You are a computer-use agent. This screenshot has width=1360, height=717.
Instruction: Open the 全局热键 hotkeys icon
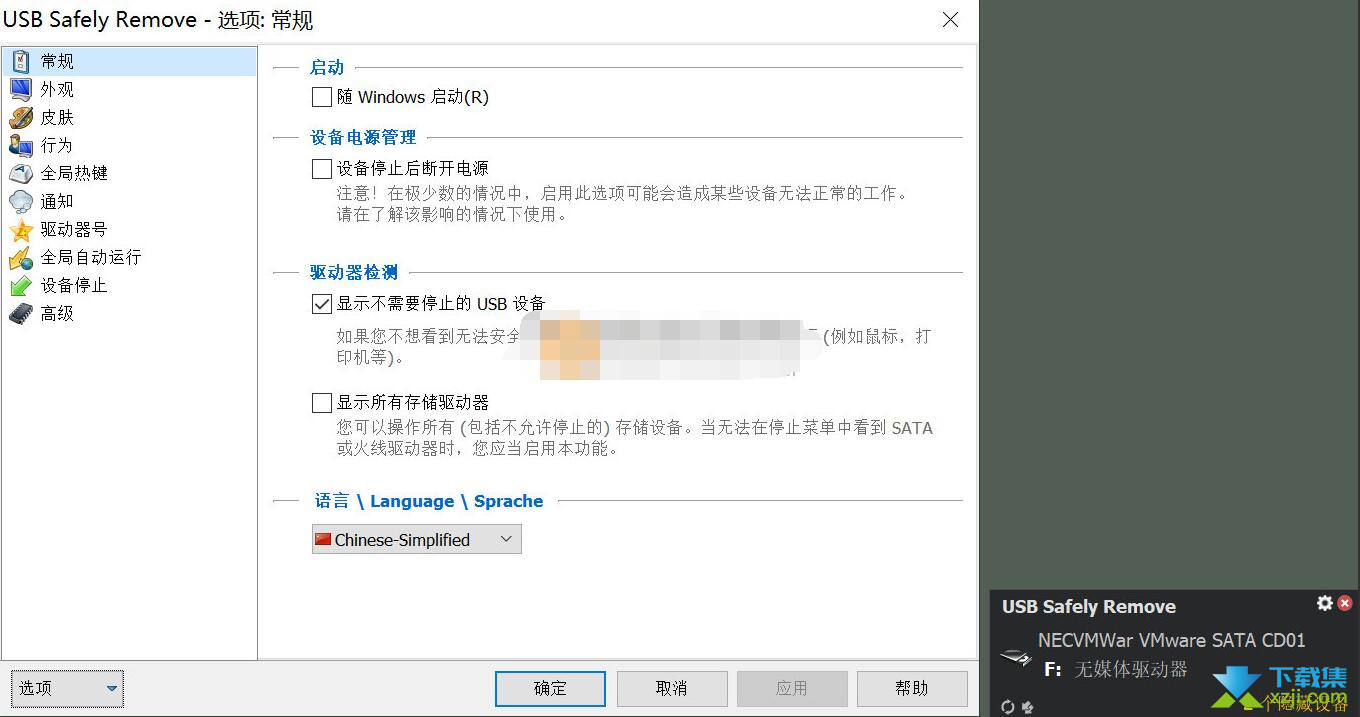pos(21,173)
